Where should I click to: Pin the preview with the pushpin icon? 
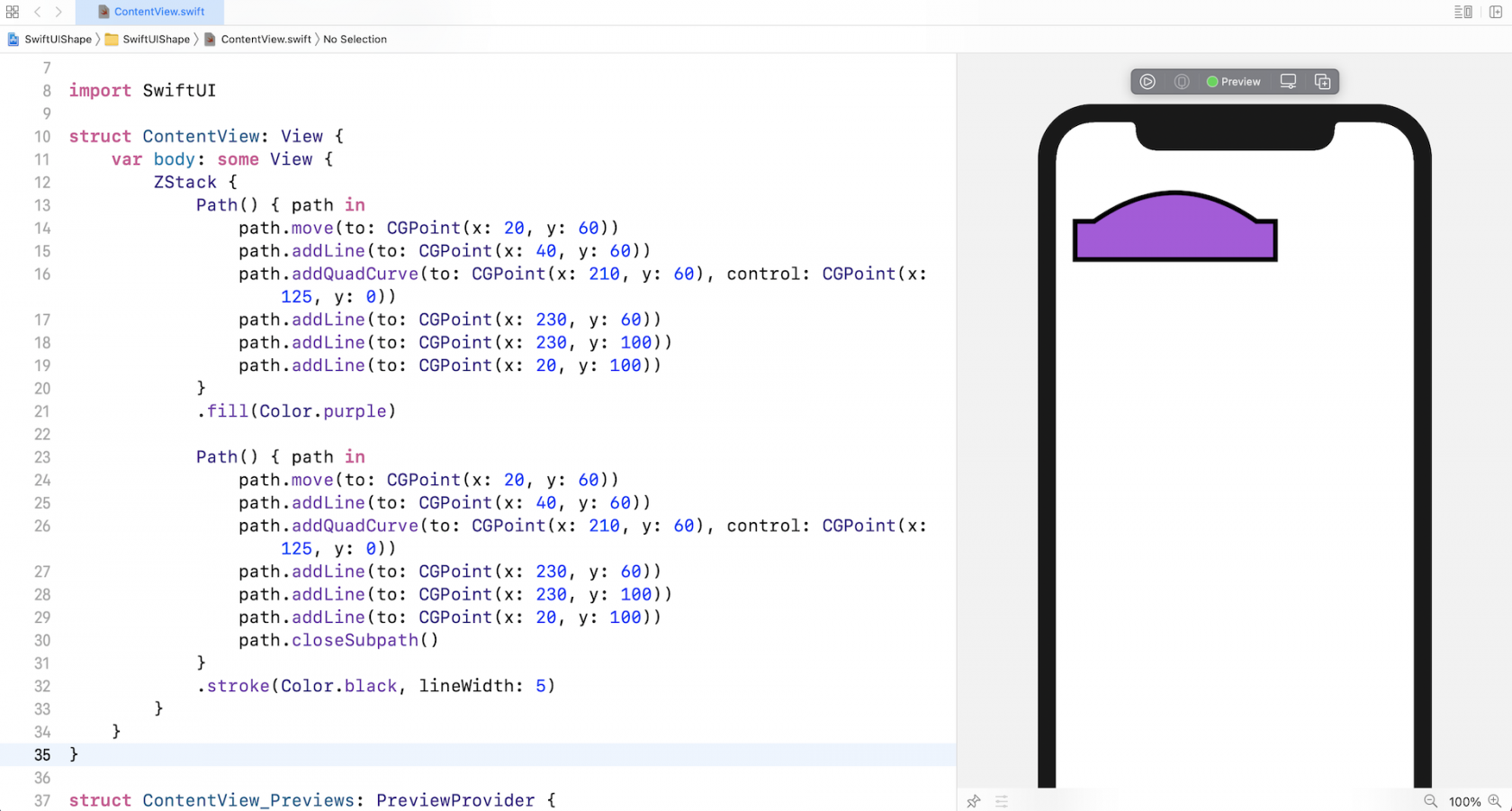click(973, 801)
